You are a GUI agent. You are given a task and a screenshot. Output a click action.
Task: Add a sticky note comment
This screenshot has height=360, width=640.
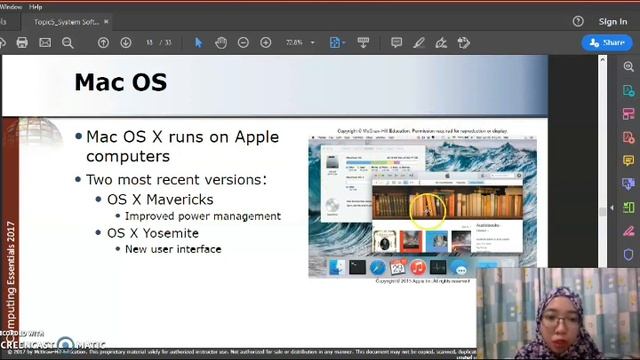pyautogui.click(x=396, y=42)
